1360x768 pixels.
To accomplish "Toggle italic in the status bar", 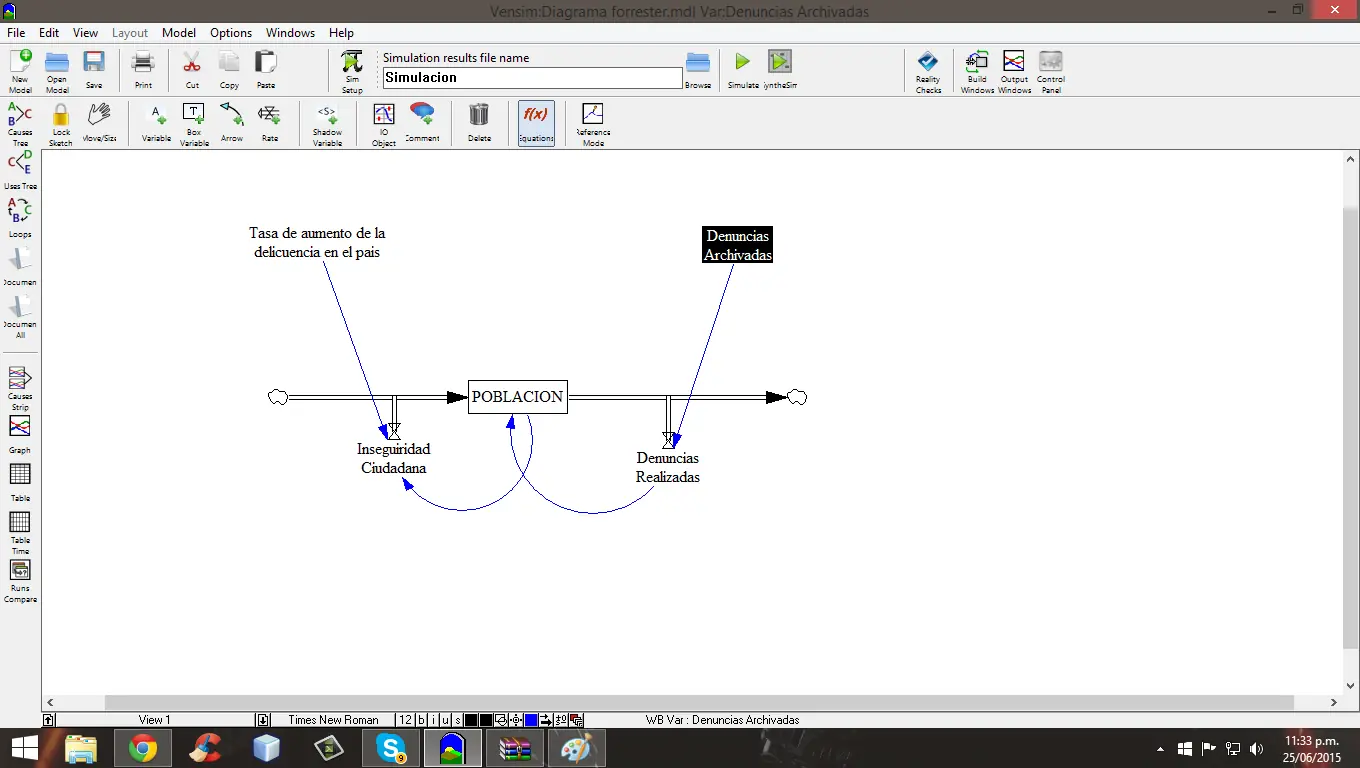I will pos(433,720).
